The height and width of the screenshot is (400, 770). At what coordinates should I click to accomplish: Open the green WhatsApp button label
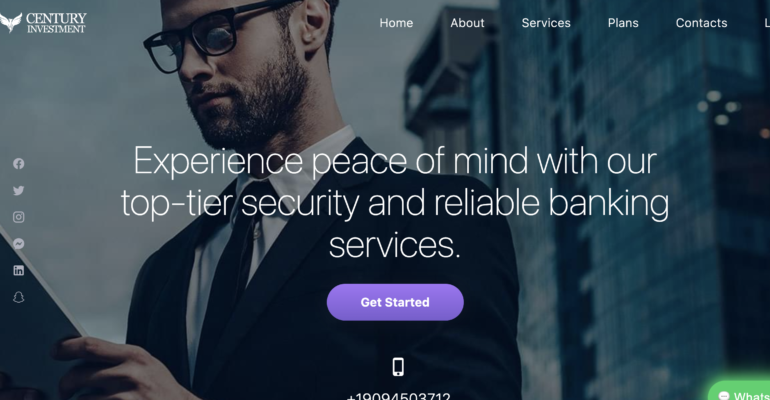751,396
